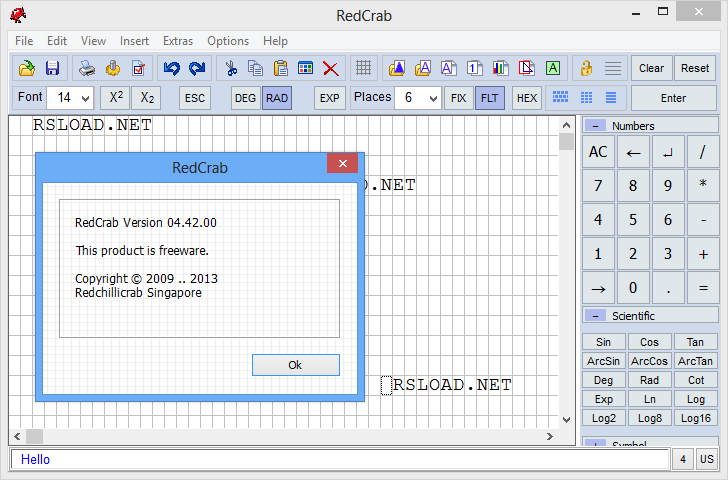Open the View menu
Screen dimensions: 728x480
coord(93,41)
